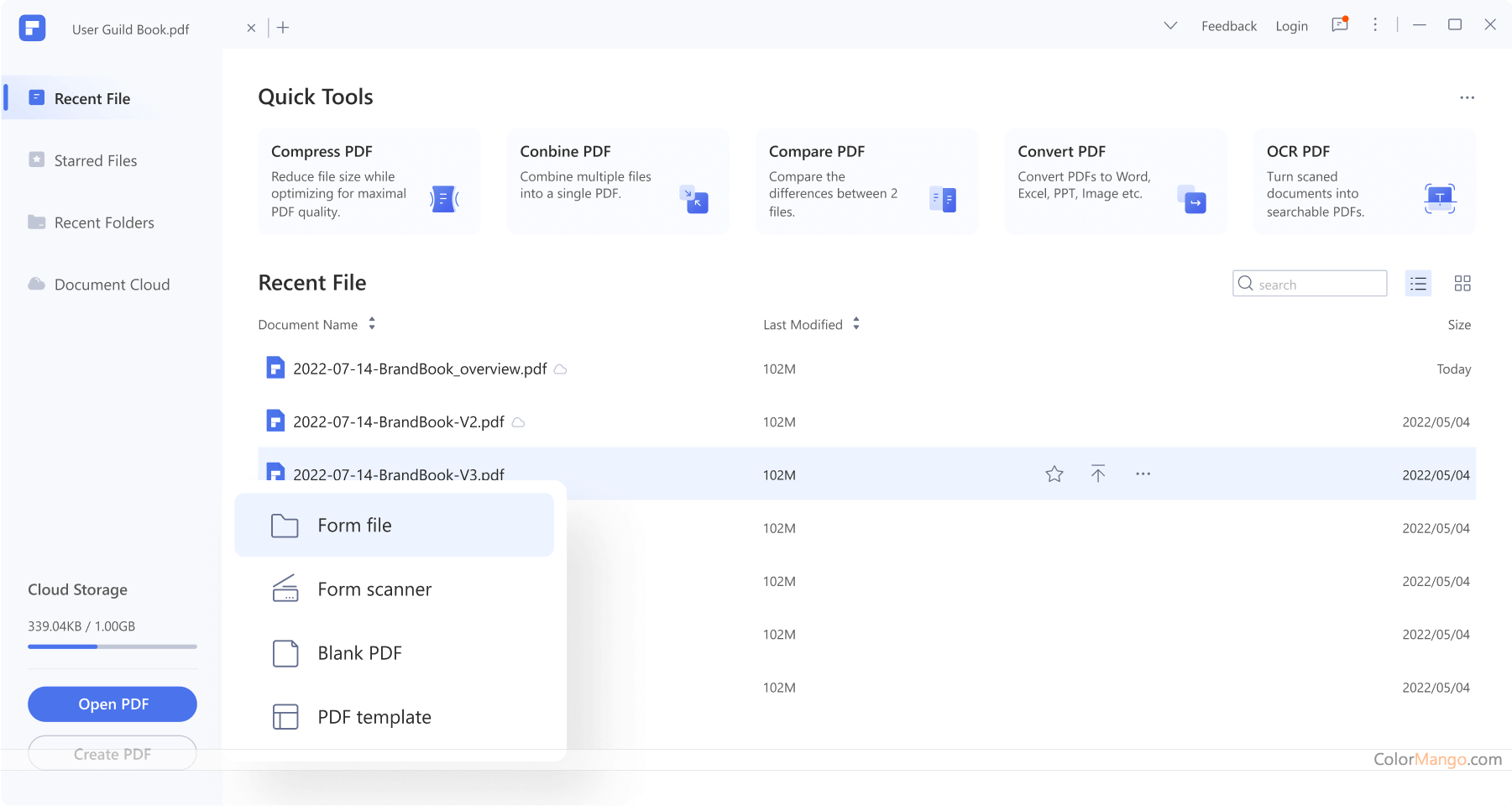
Task: Open the Compress PDF tool
Action: point(369,181)
